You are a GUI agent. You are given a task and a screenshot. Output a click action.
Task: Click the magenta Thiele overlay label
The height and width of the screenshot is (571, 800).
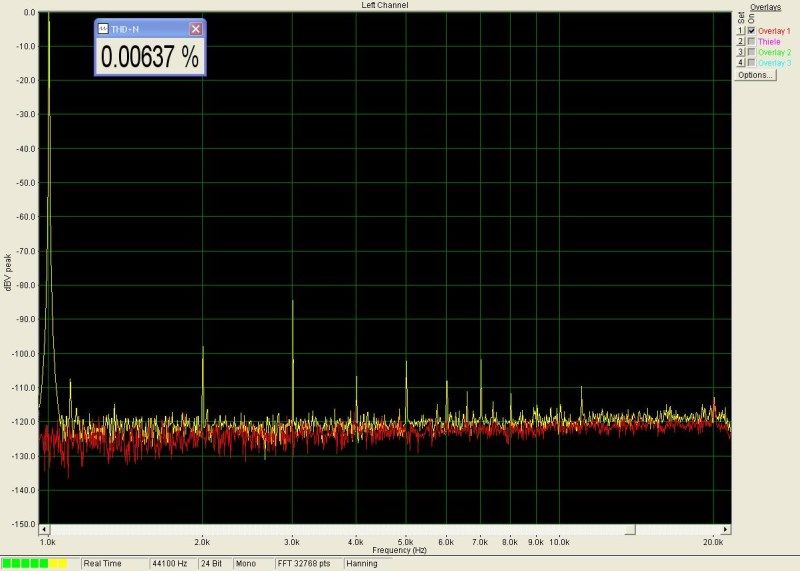769,42
